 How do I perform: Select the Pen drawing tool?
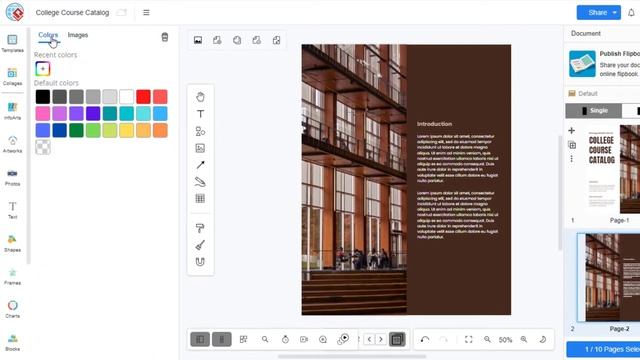[200, 182]
